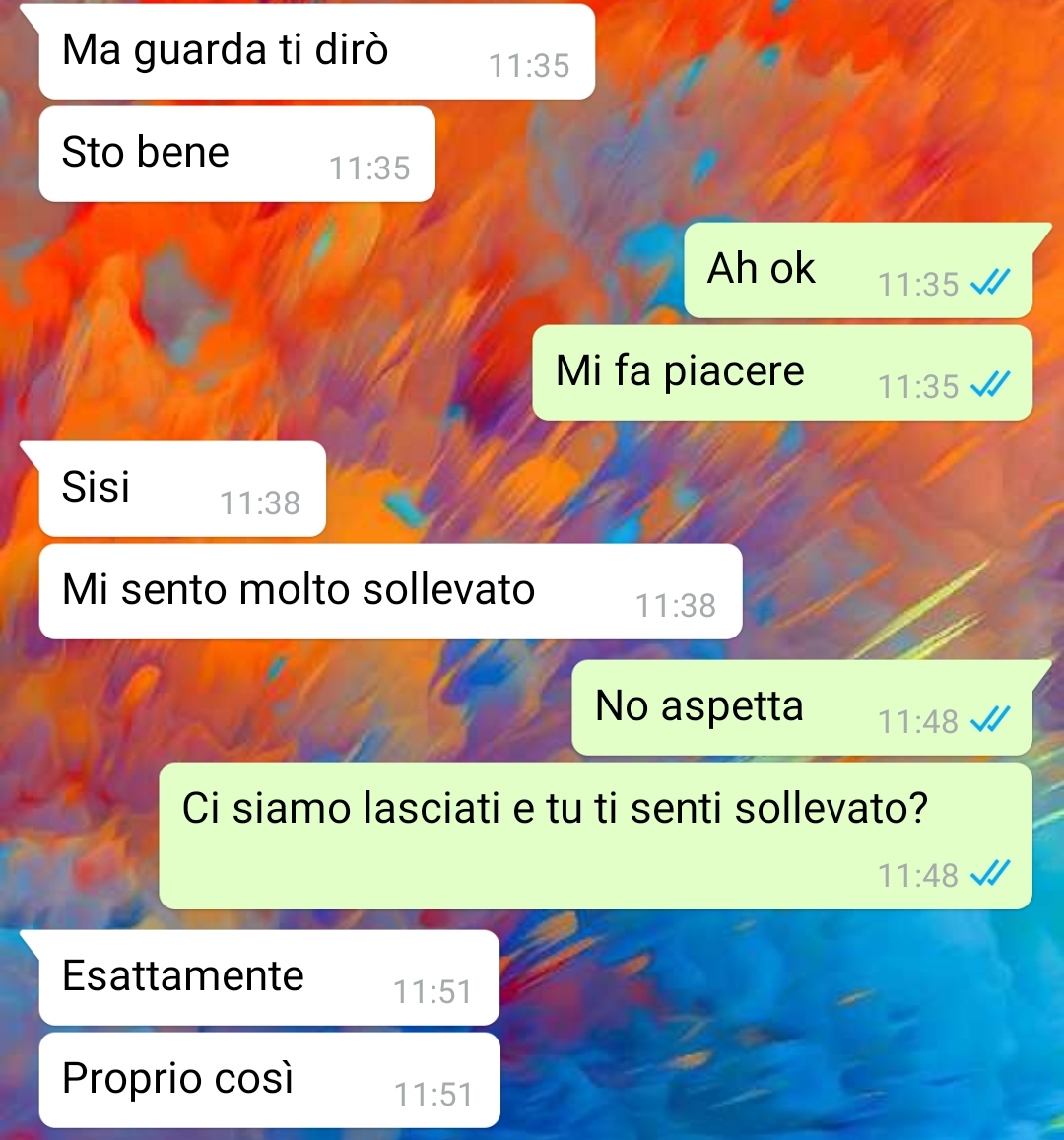Viewport: 1064px width, 1140px height.
Task: Click read-receipt double check on 'Ah ok'
Action: [x=991, y=282]
